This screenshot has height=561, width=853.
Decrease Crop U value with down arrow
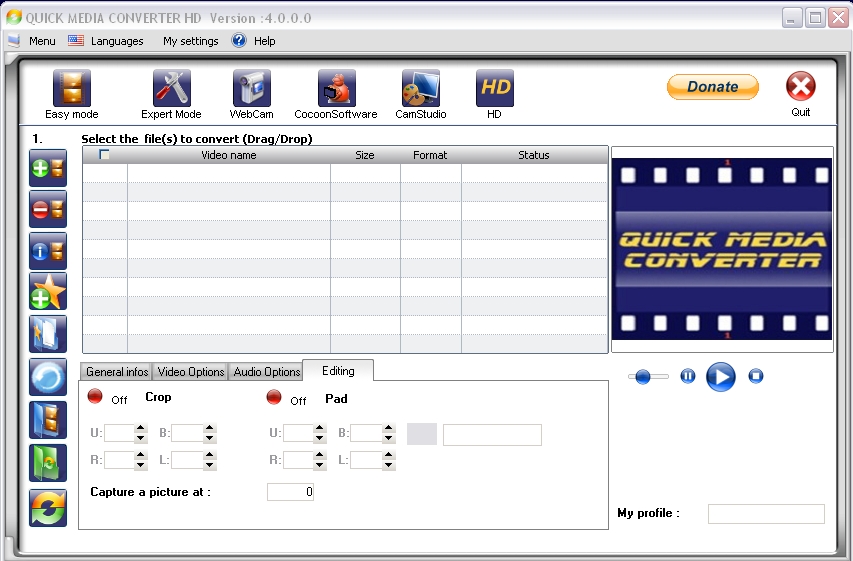tap(140, 437)
